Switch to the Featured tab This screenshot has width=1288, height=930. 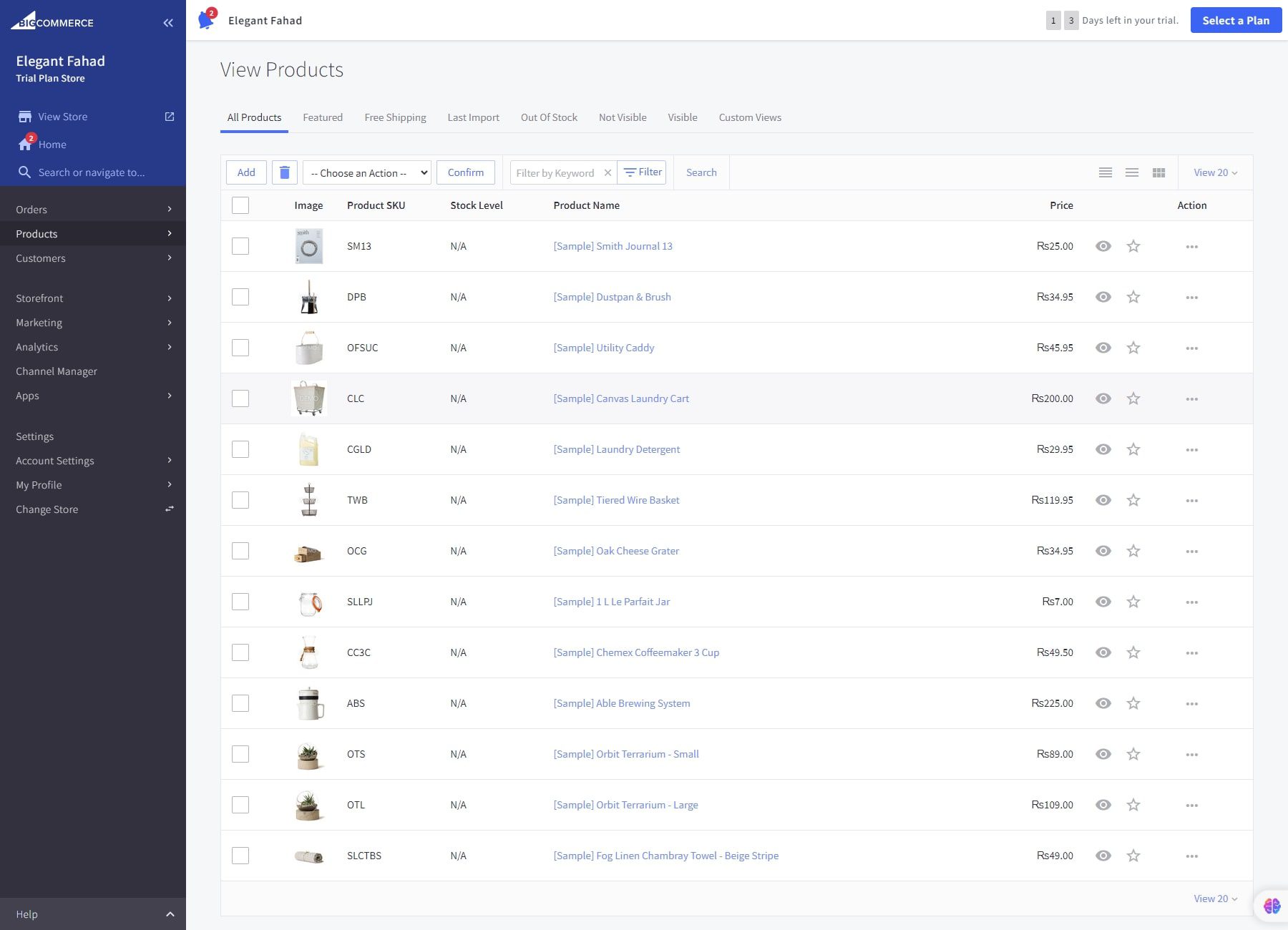tap(323, 117)
